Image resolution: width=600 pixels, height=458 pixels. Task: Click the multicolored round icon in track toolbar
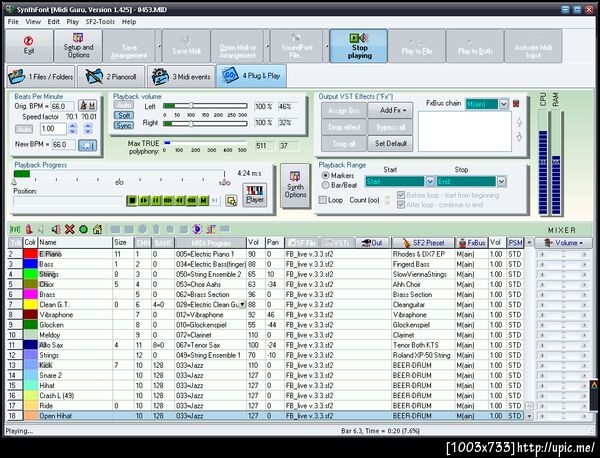point(197,229)
